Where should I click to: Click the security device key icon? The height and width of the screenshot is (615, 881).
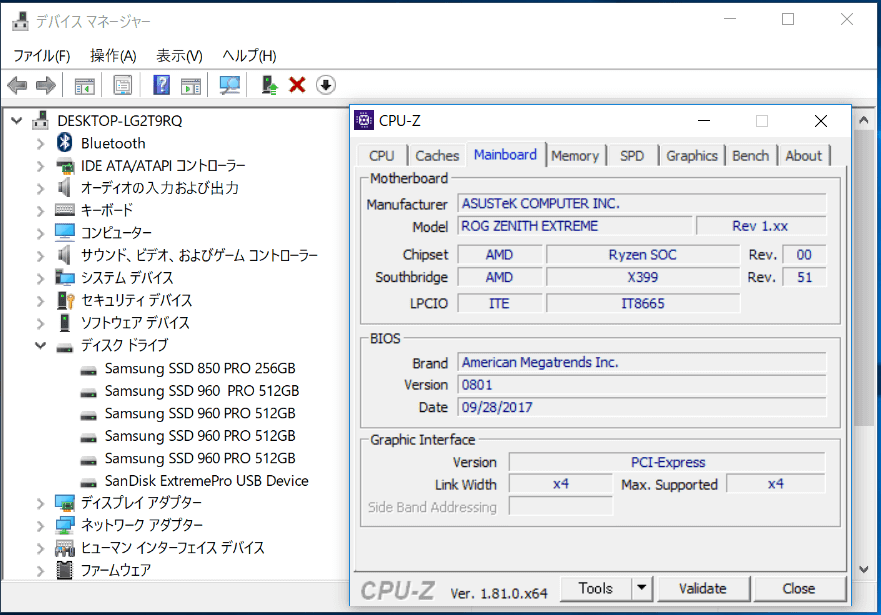pos(66,300)
